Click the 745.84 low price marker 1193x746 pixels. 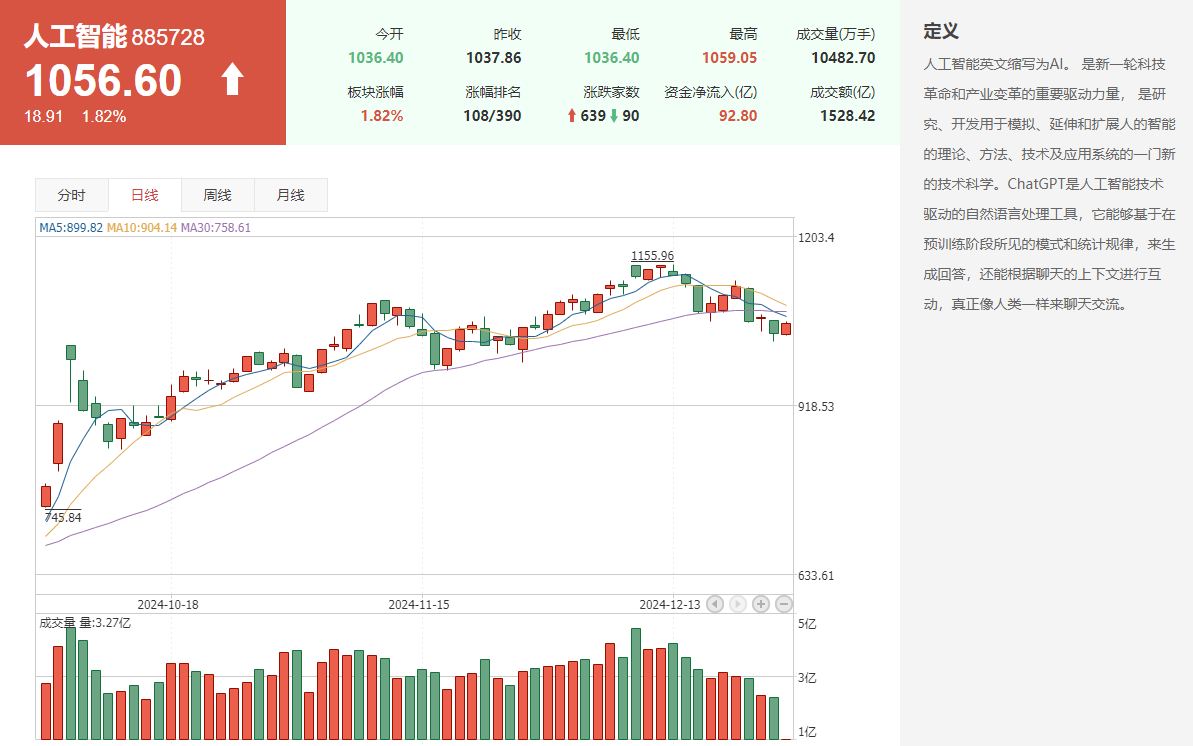pos(63,517)
